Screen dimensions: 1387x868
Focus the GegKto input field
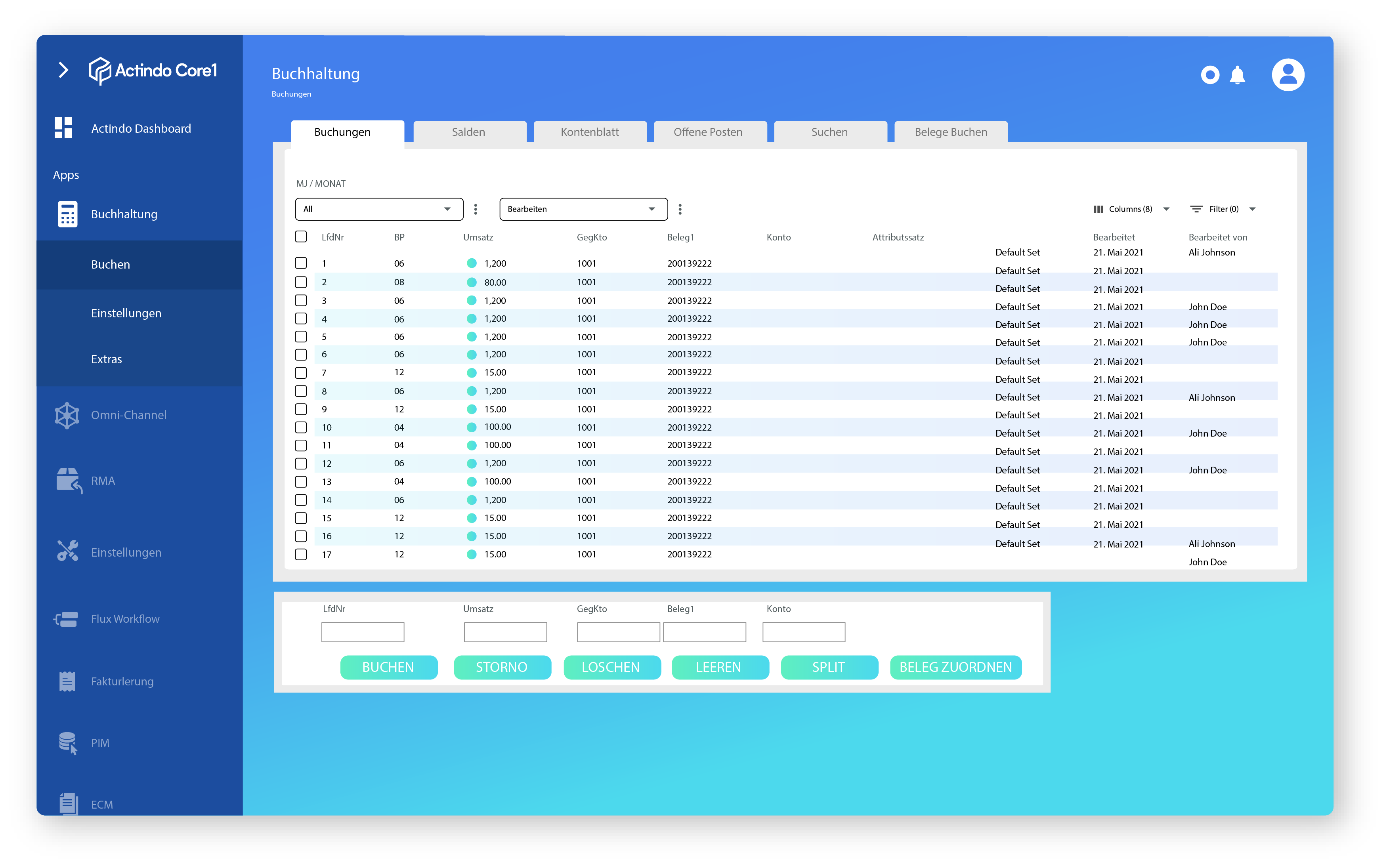pos(618,632)
